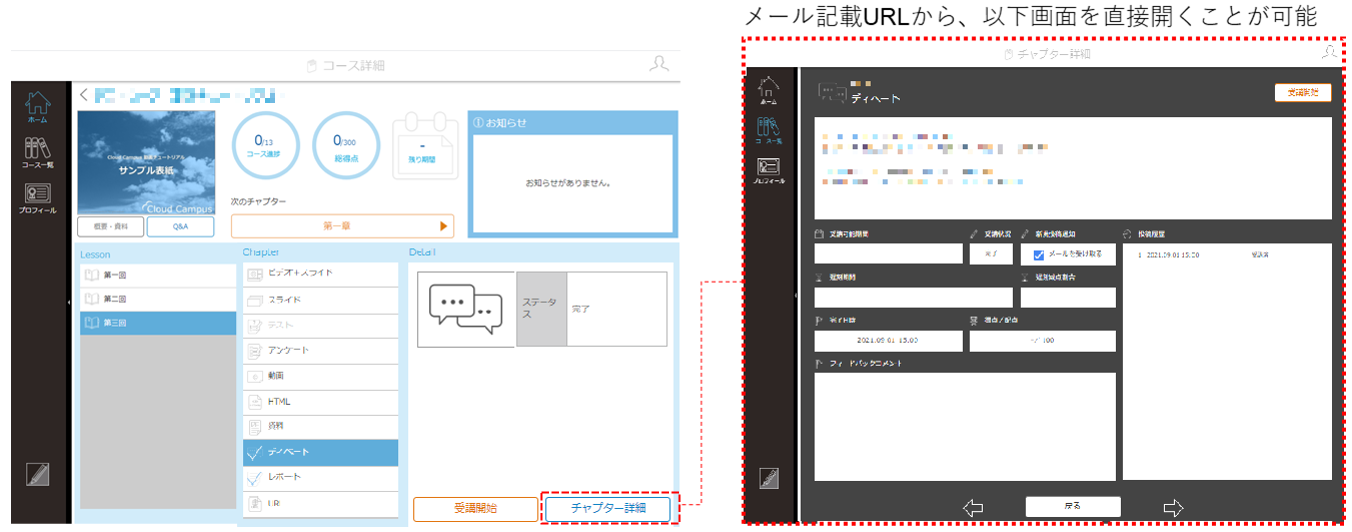Click the course progress 0/13 circle
Viewport: 1352px width, 532px height.
pos(264,146)
